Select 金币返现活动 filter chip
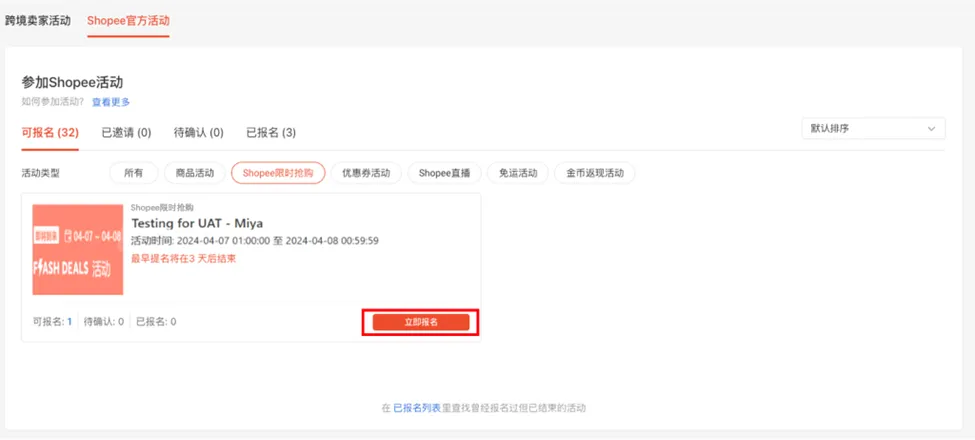Image resolution: width=975 pixels, height=440 pixels. tap(595, 173)
